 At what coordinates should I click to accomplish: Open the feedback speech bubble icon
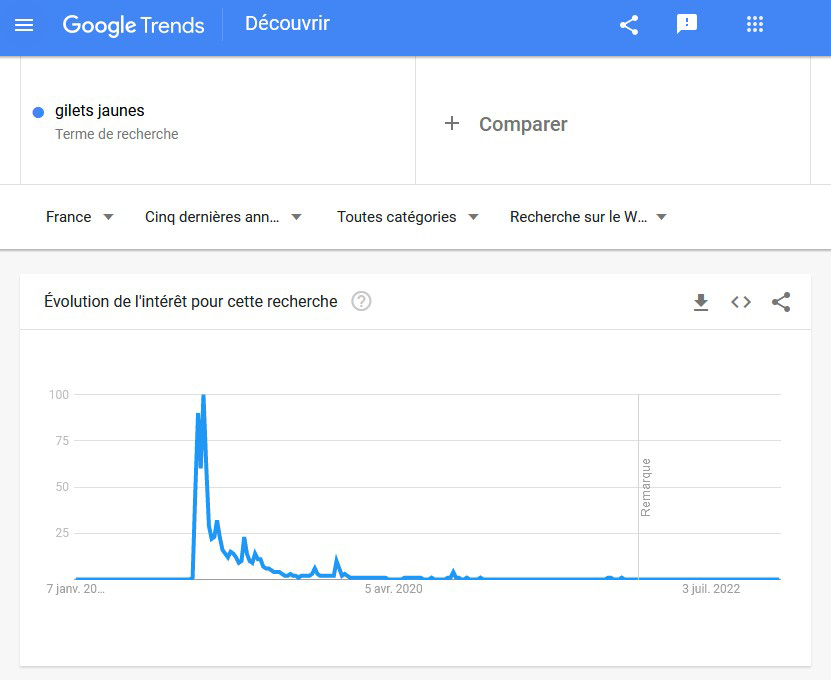(687, 24)
